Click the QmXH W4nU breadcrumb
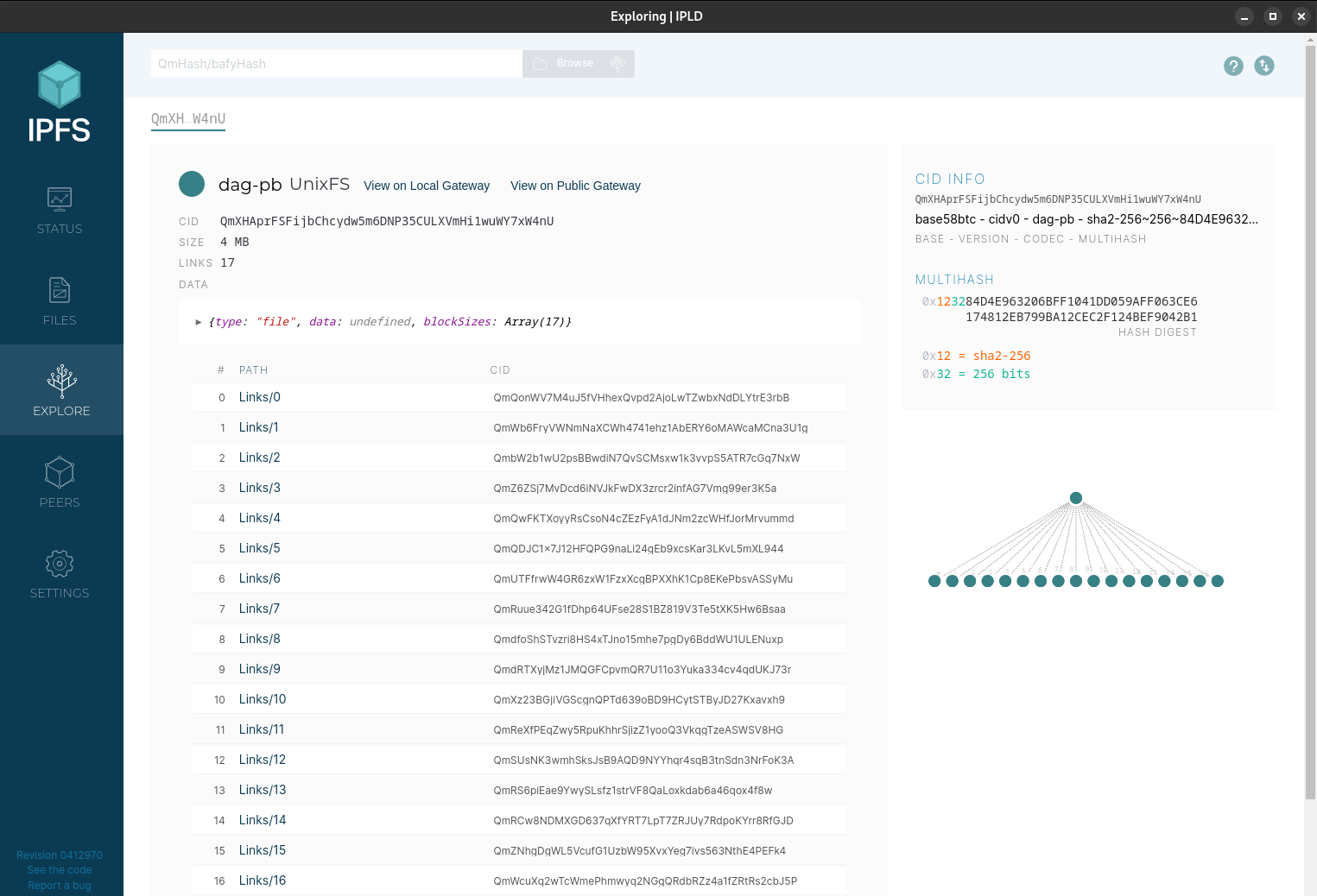Screen dimensions: 1317x896 tap(188, 119)
